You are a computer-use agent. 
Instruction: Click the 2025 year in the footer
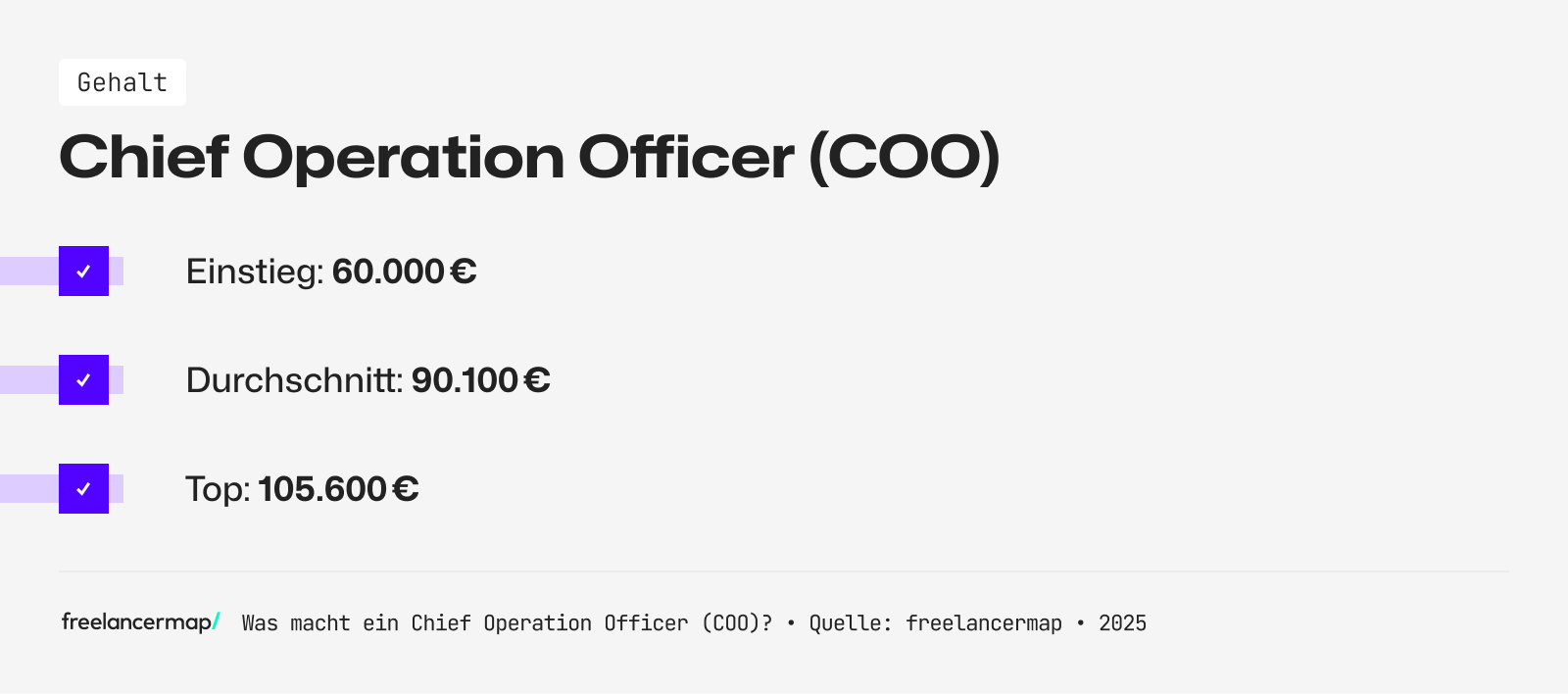coord(1122,623)
